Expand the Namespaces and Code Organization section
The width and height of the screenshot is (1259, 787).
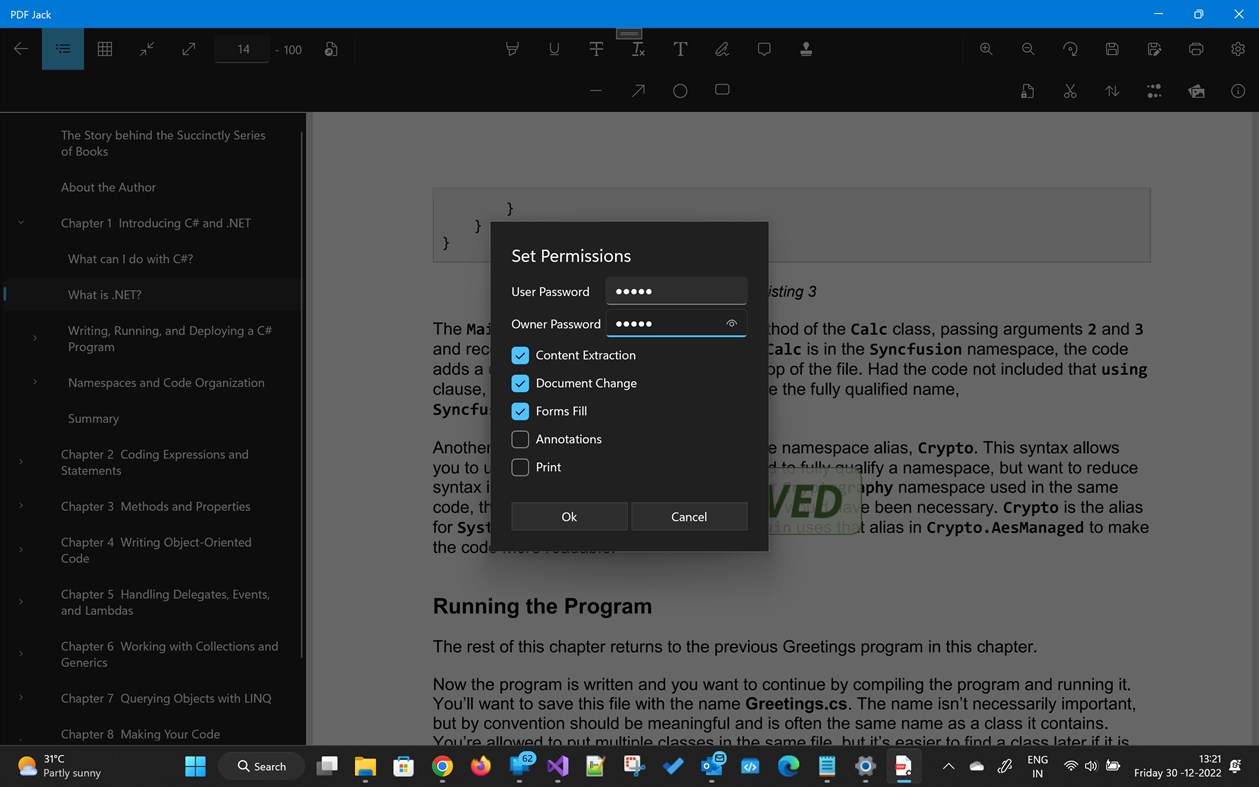[36, 382]
